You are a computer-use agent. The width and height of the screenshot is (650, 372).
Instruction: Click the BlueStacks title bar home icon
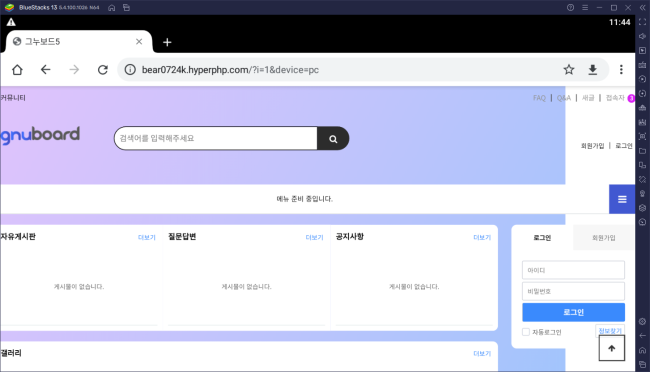112,7
